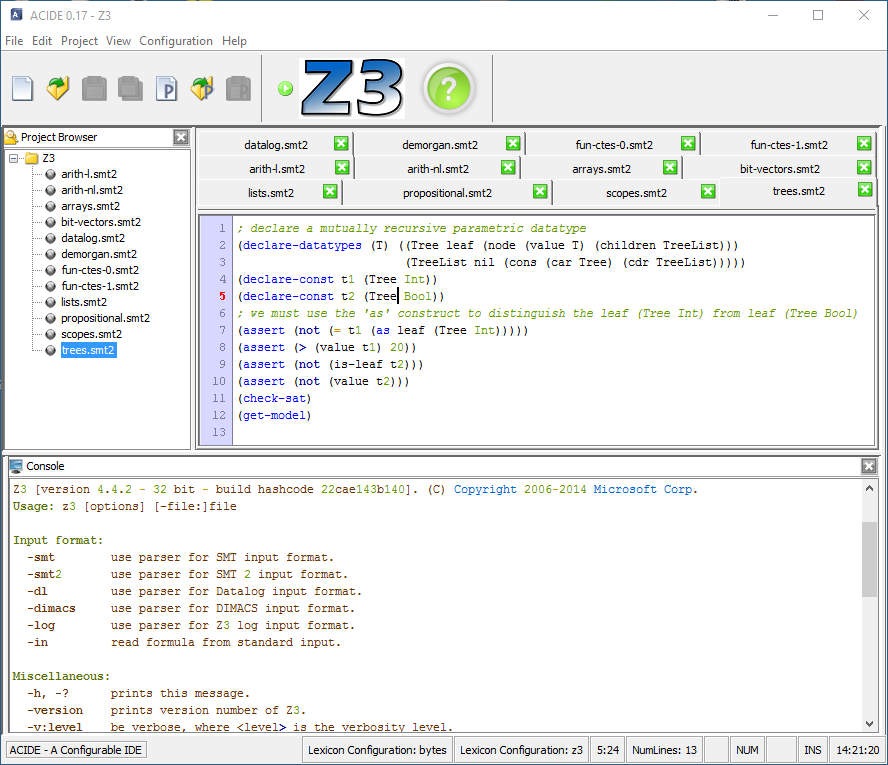
Task: Collapse the Z3 project tree node
Action: click(x=14, y=159)
